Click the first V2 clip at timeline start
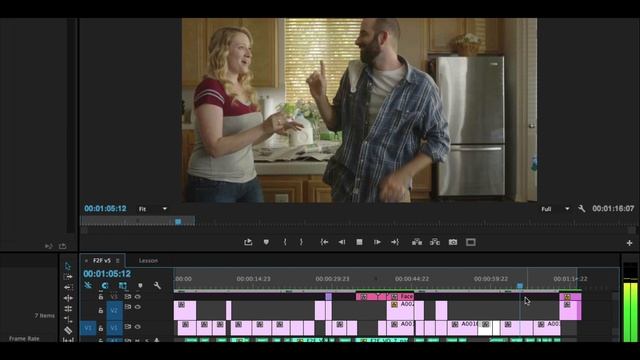640x360 pixels. 185,311
